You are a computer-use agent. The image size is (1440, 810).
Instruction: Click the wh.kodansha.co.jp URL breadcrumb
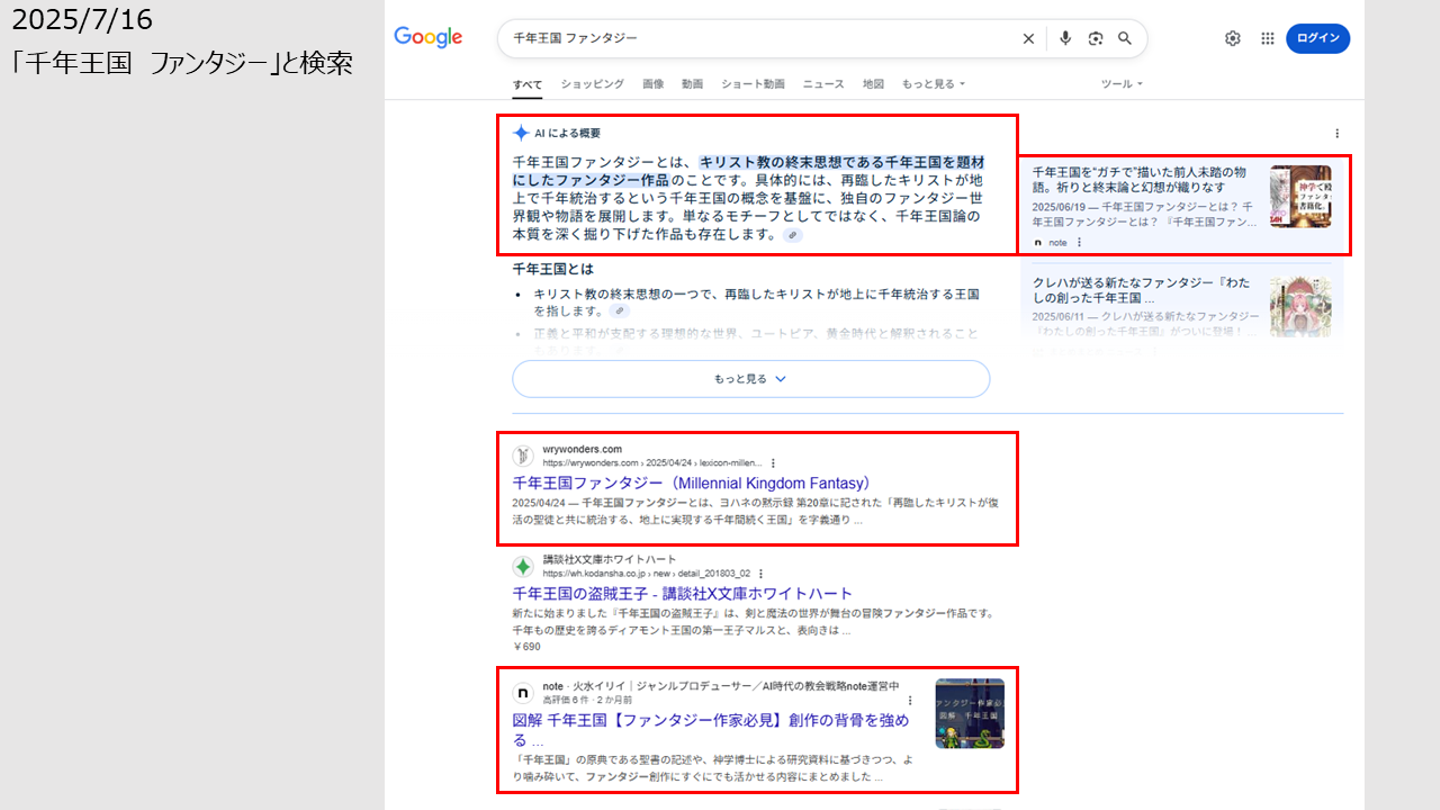(x=646, y=573)
